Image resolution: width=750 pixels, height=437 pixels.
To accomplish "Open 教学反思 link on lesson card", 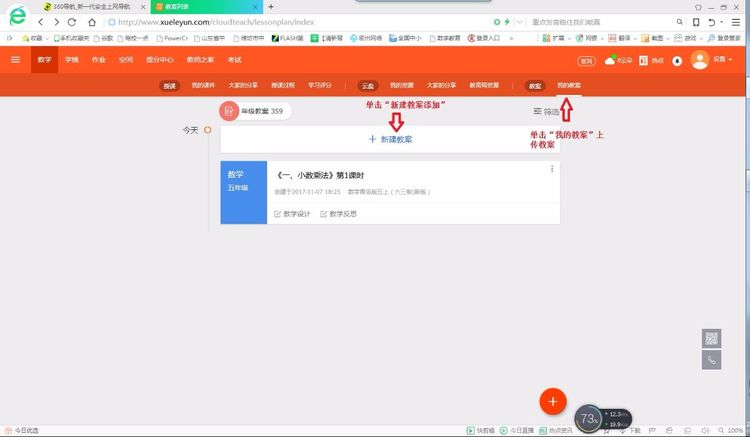I will (338, 214).
